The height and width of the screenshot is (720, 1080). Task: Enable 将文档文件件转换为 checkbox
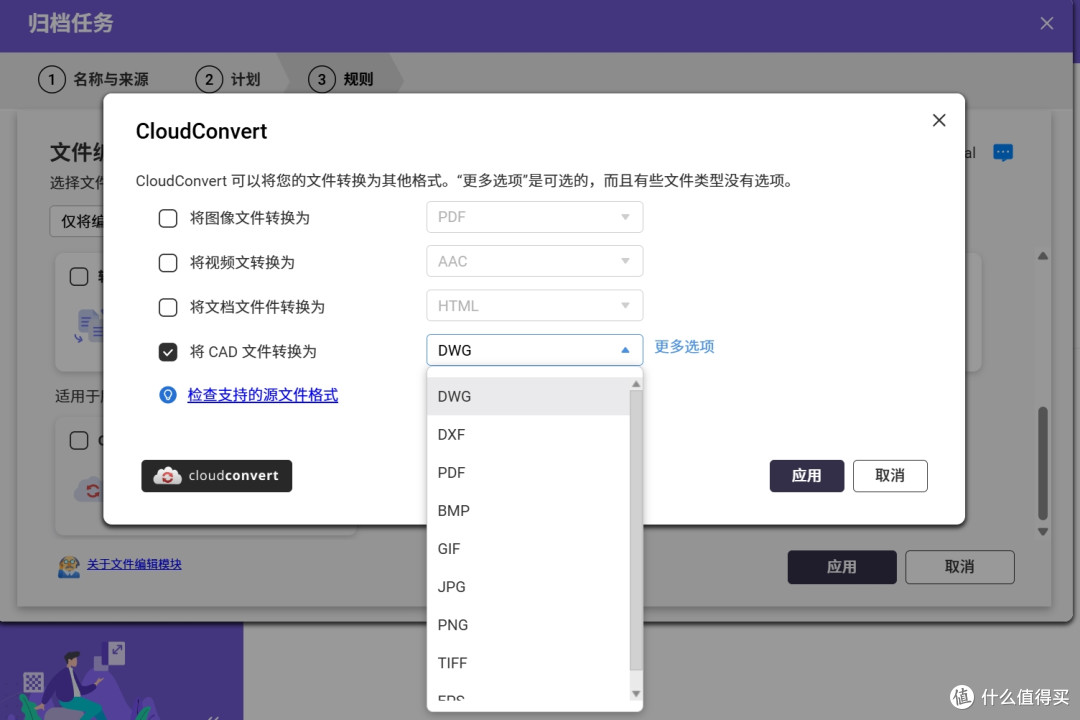click(x=167, y=307)
